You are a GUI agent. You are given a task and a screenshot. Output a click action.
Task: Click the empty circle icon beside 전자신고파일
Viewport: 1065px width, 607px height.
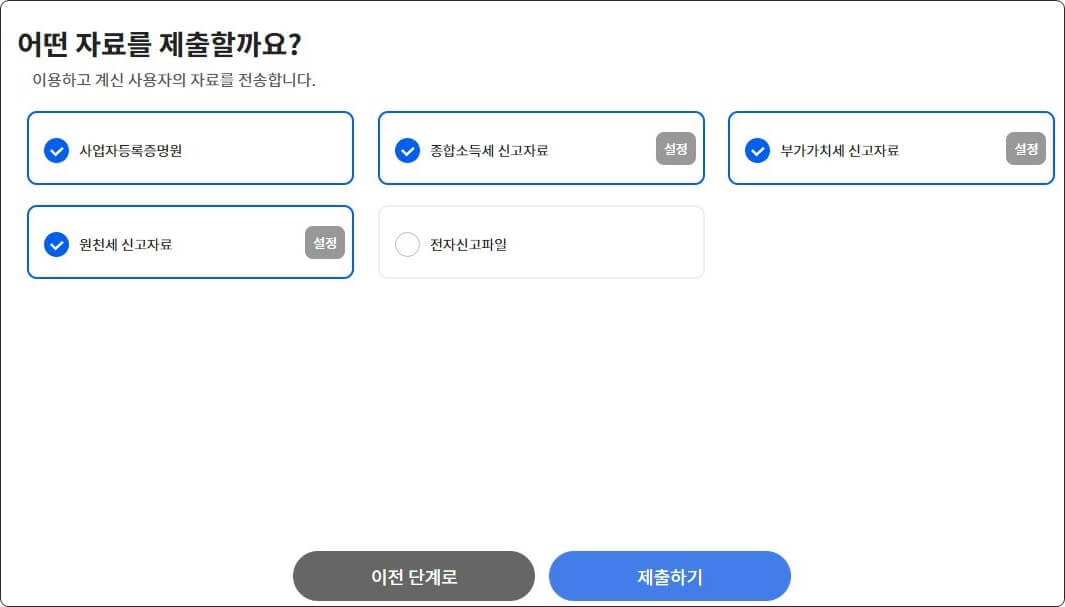pos(408,242)
